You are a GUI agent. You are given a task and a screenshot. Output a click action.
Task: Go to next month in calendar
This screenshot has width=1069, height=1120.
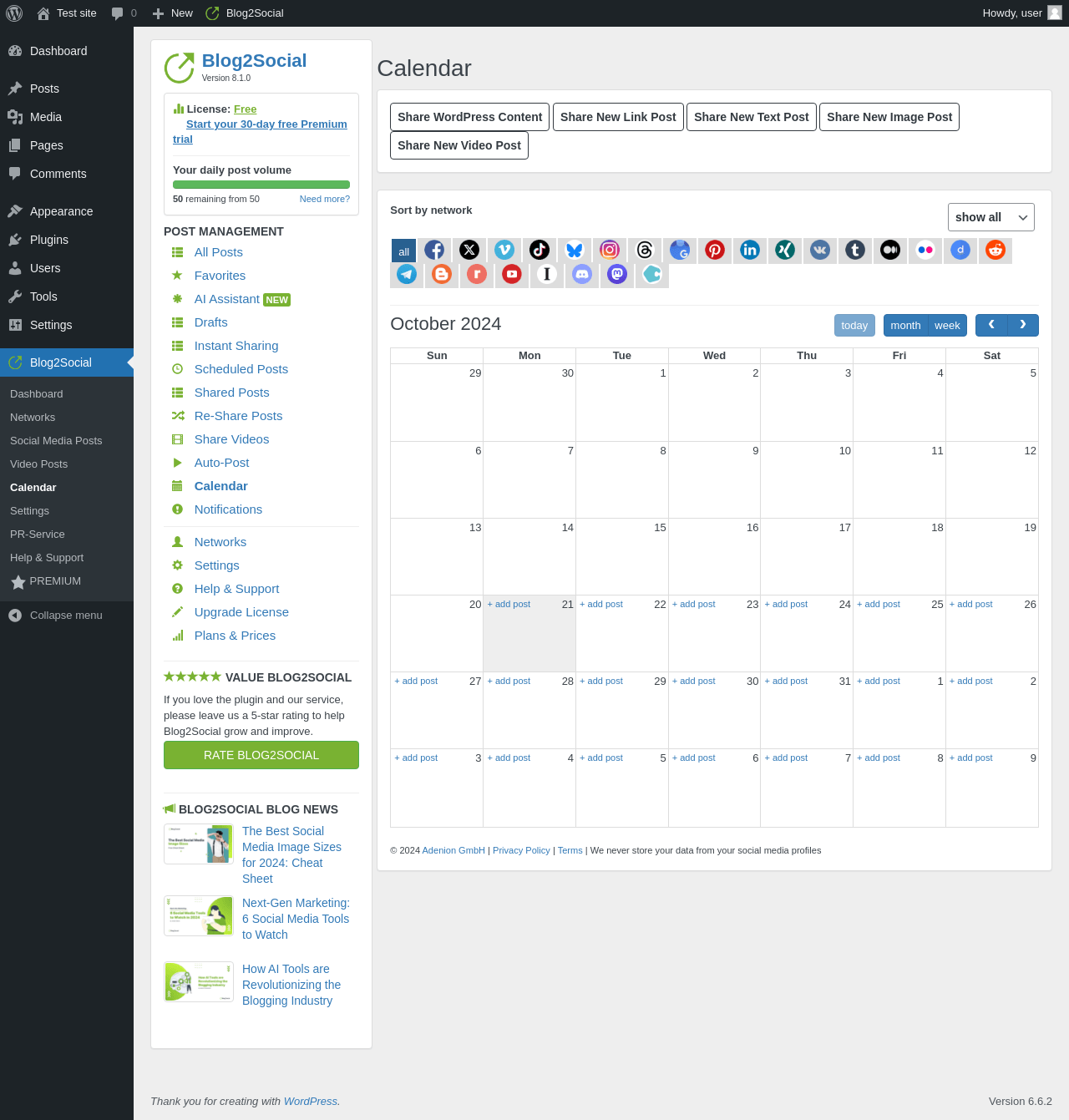(1023, 325)
